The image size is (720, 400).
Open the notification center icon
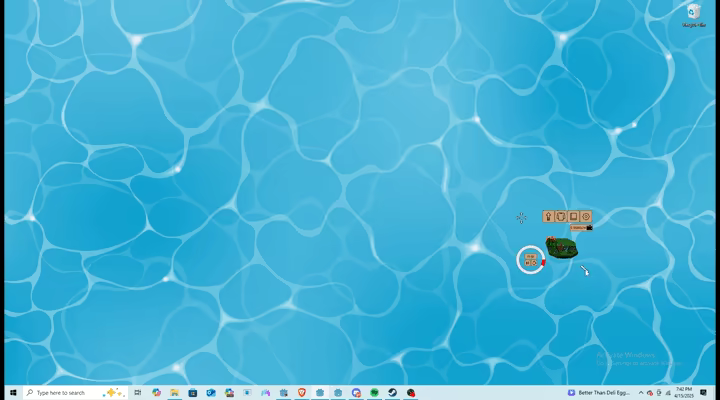703,393
